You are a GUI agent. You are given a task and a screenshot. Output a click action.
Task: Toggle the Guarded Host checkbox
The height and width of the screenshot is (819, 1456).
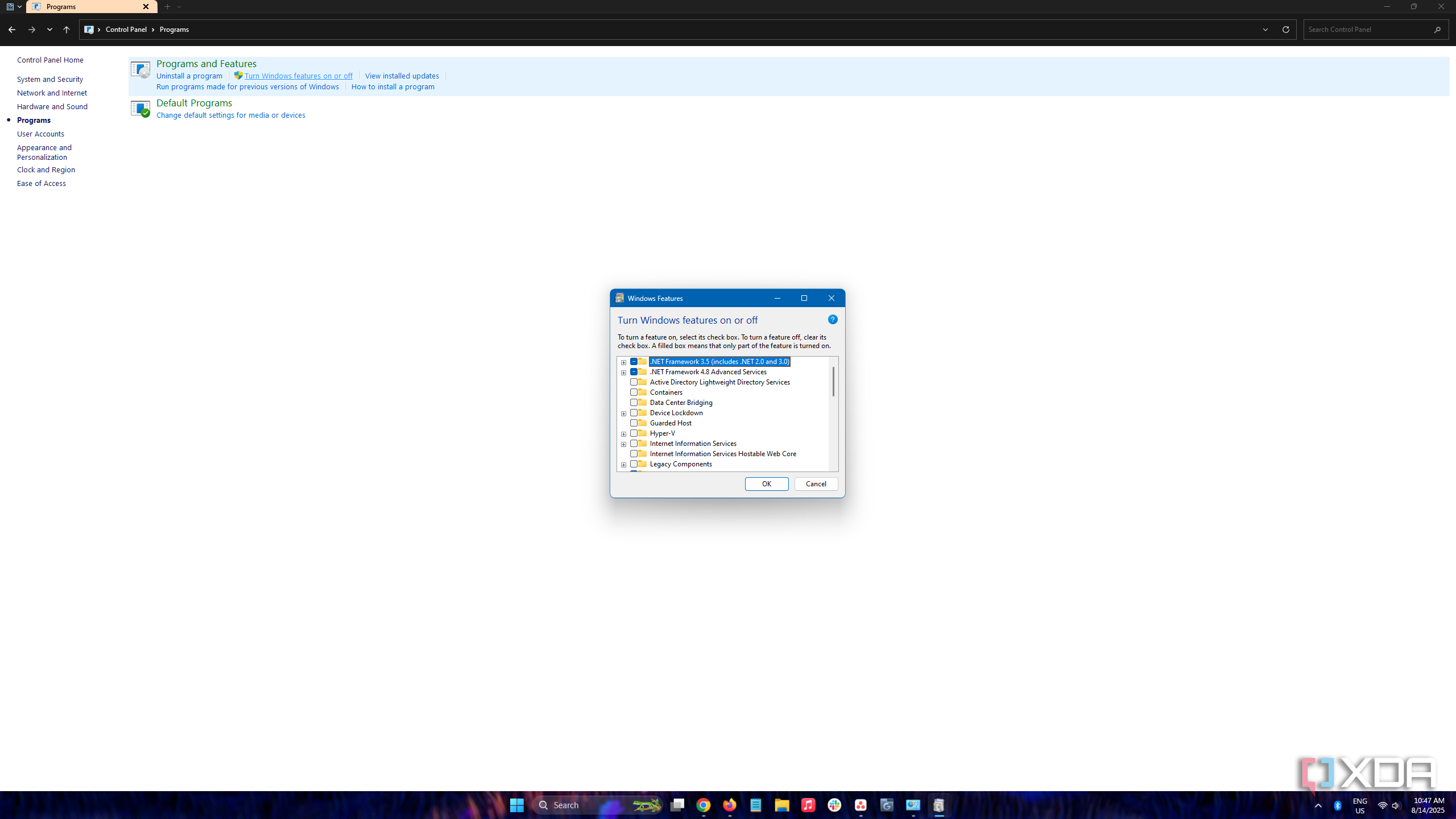point(634,423)
